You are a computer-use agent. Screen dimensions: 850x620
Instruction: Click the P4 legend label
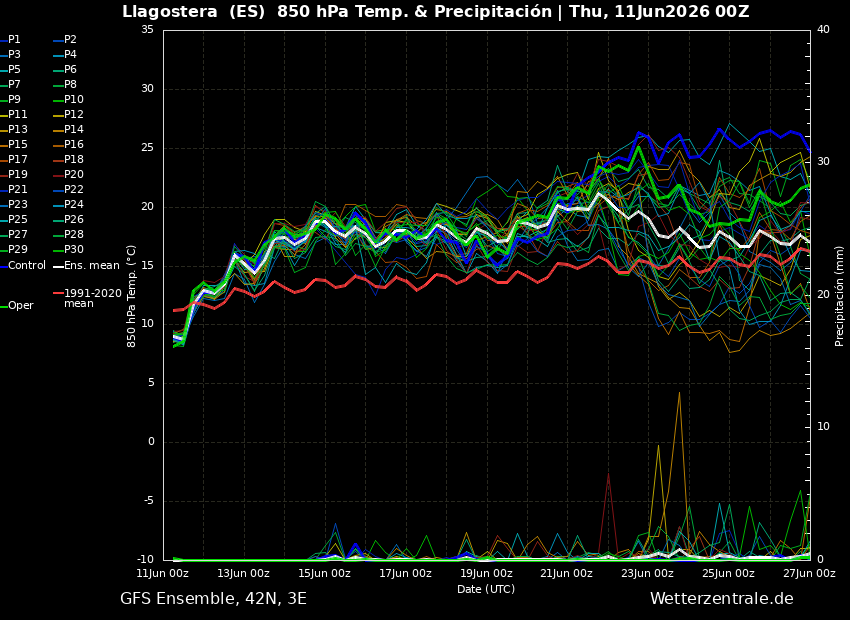pyautogui.click(x=70, y=55)
